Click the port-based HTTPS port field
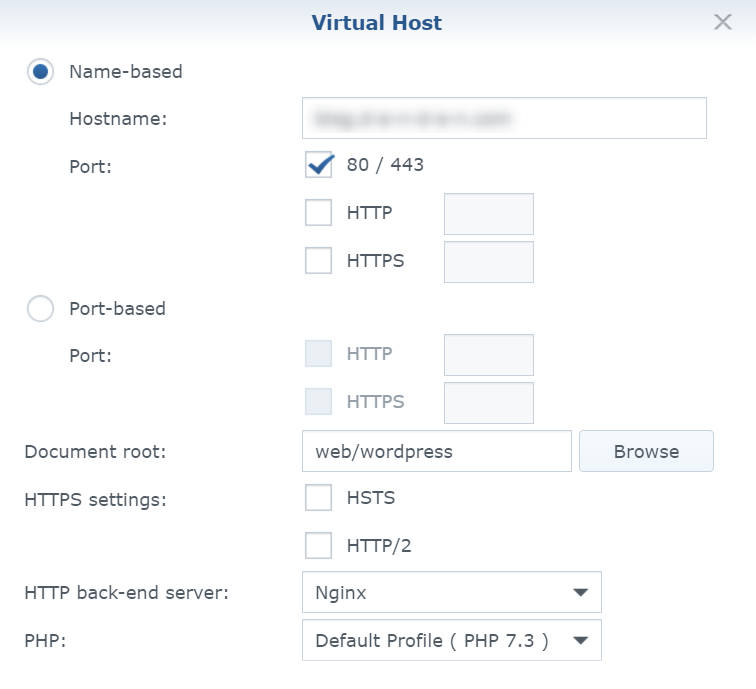Viewport: 756px width, 689px height. [x=488, y=403]
